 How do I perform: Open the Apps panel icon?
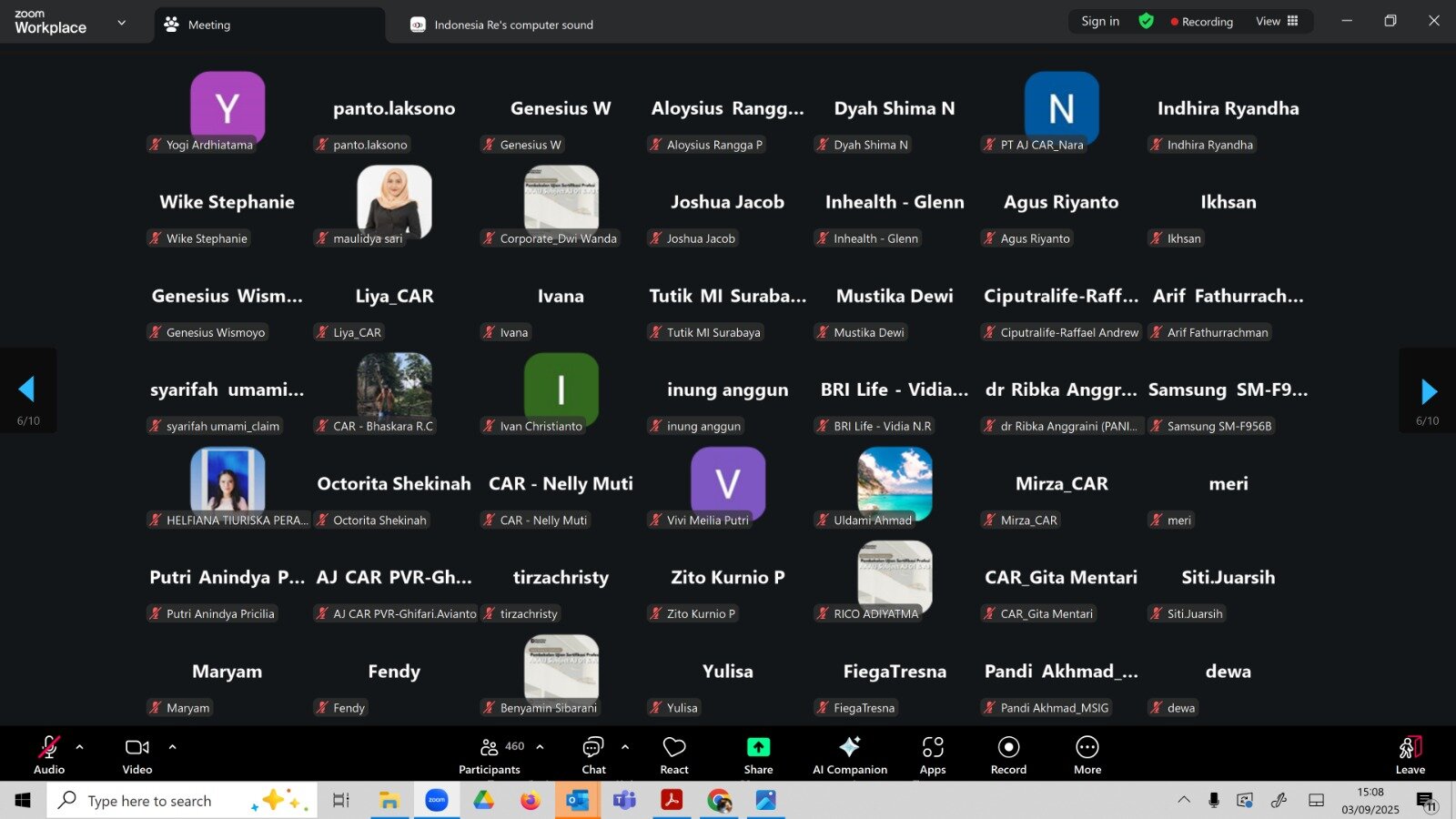tap(933, 747)
